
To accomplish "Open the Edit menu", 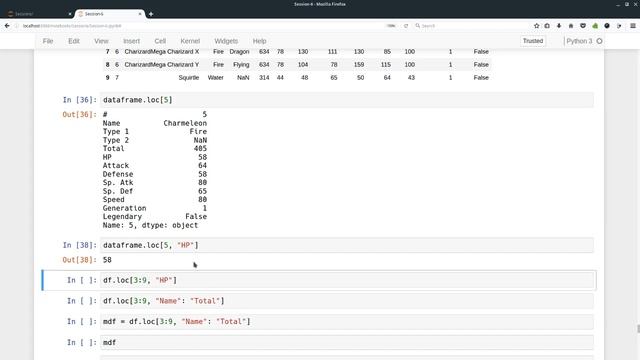I will pyautogui.click(x=74, y=41).
